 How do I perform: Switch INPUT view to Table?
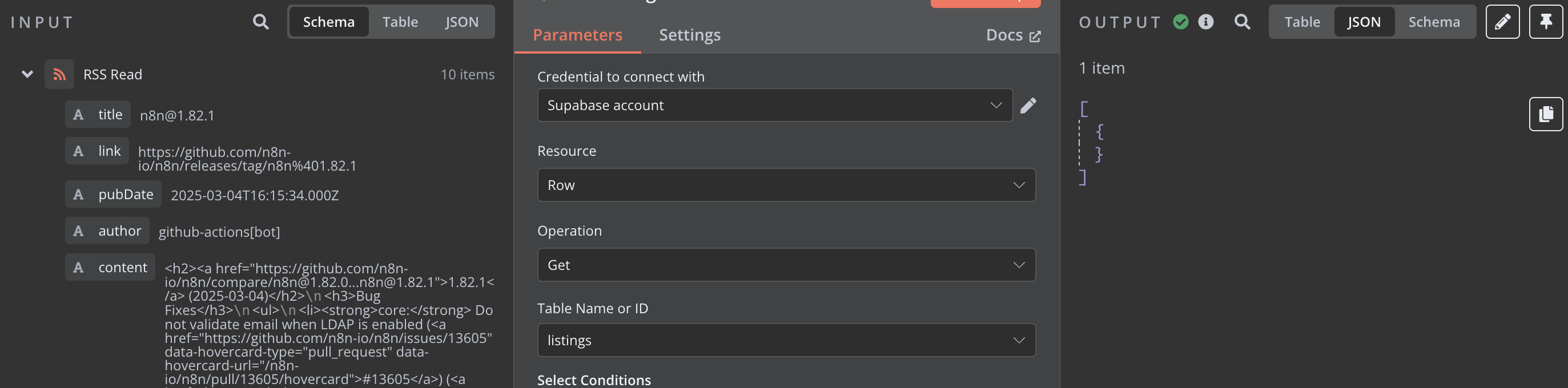(400, 22)
